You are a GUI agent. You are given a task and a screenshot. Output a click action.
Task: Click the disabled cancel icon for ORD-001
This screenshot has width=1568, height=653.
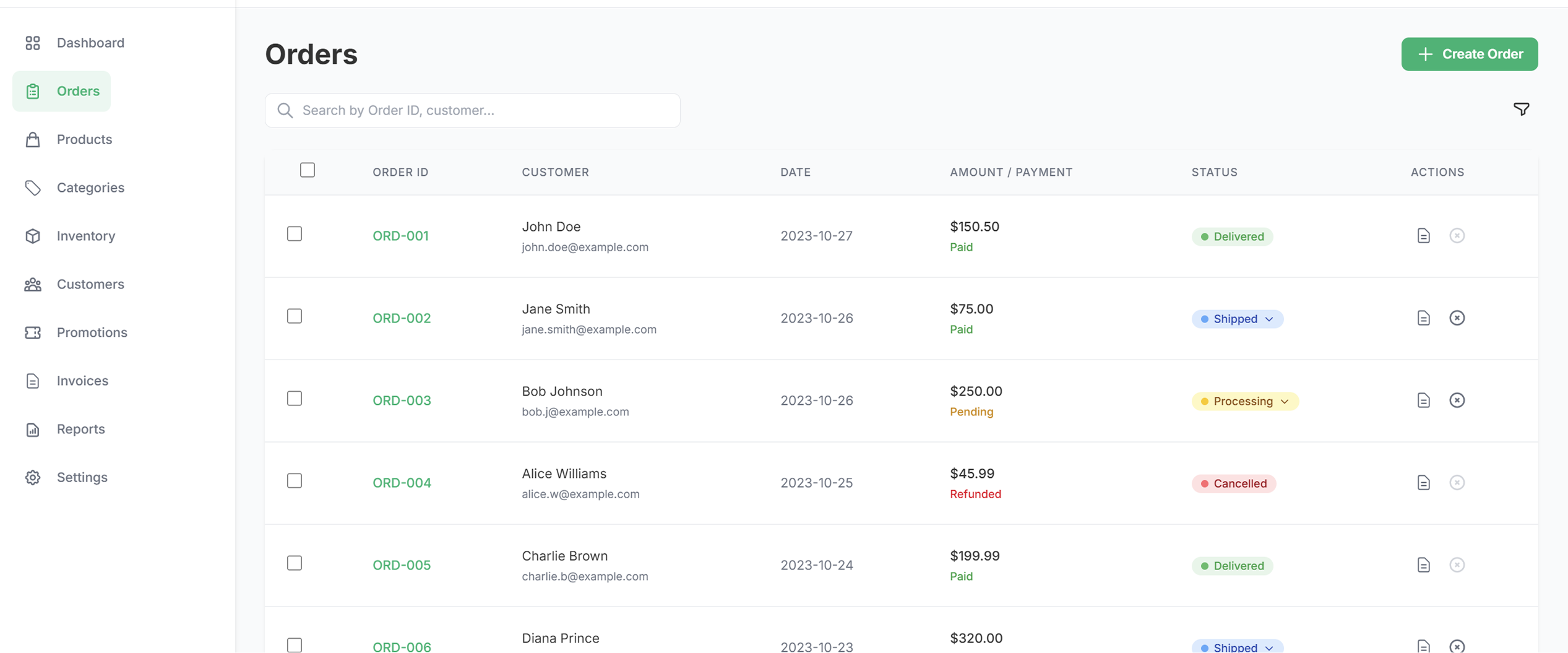(x=1457, y=236)
